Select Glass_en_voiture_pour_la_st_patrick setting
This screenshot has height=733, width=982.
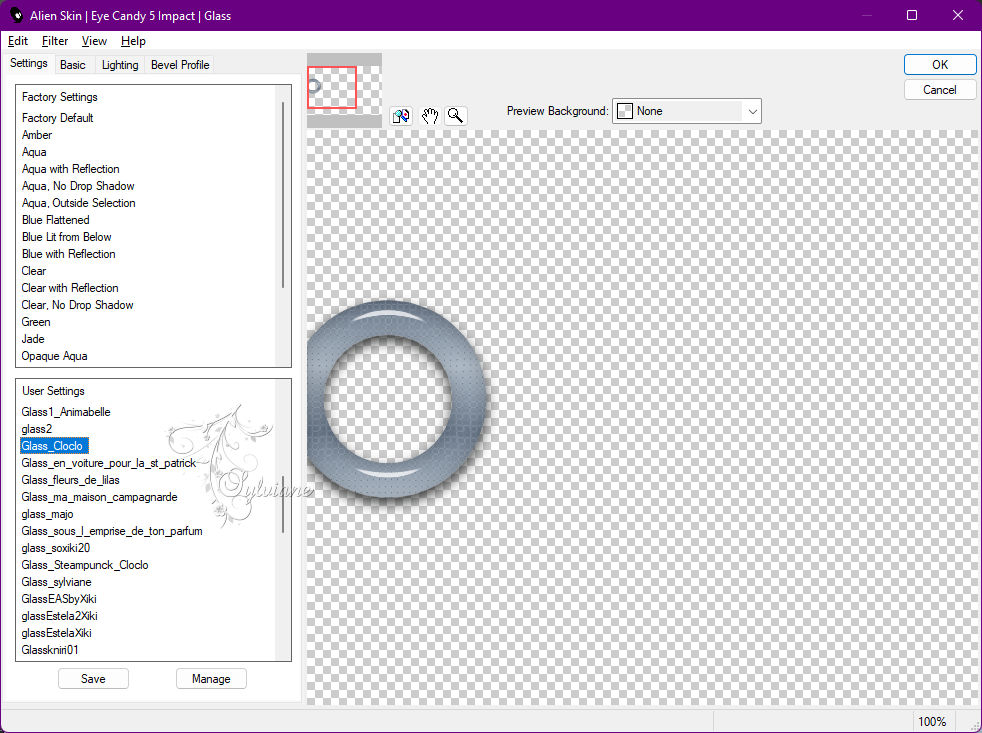tap(108, 462)
